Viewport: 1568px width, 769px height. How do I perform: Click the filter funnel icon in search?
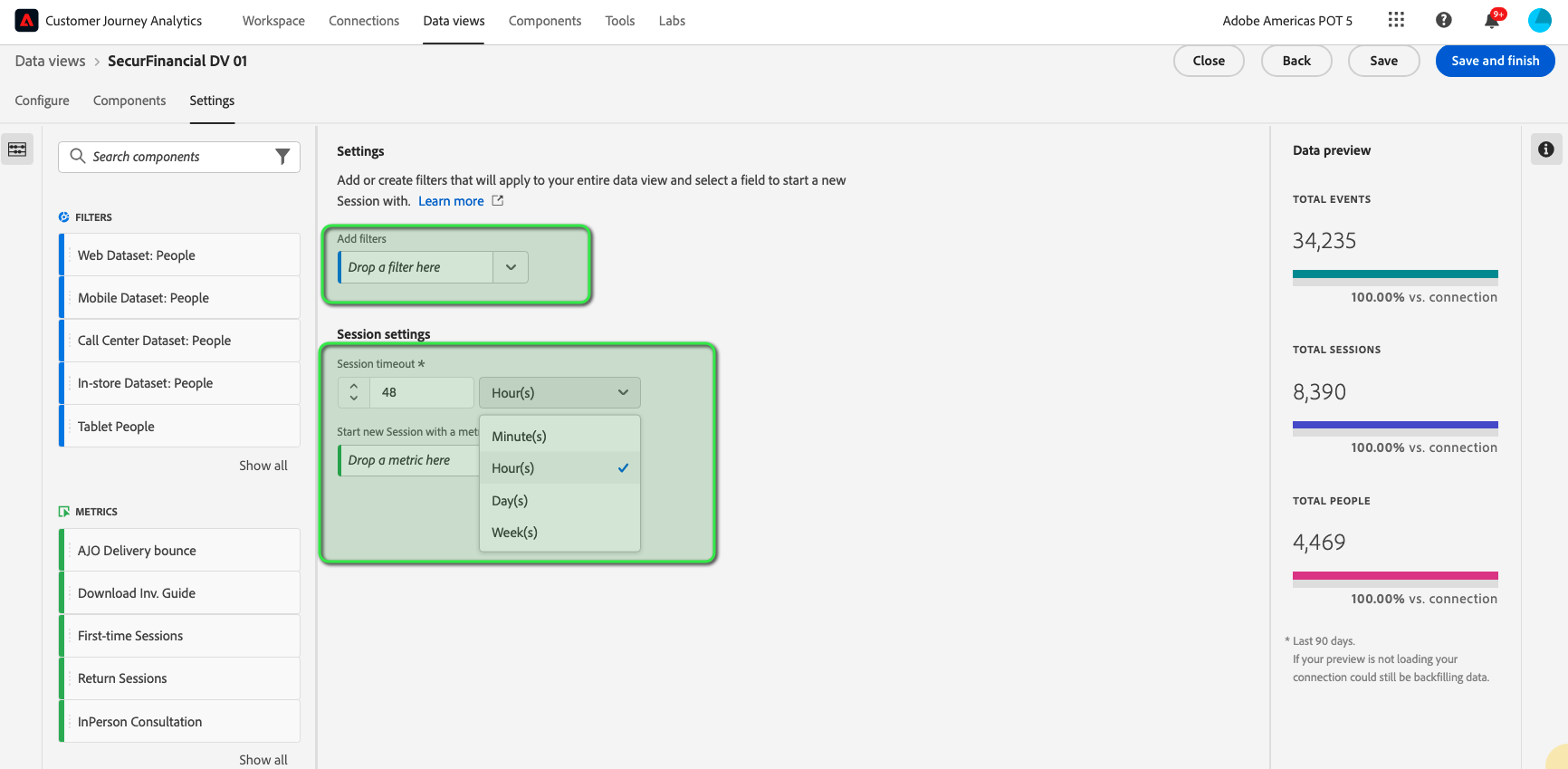[x=282, y=157]
